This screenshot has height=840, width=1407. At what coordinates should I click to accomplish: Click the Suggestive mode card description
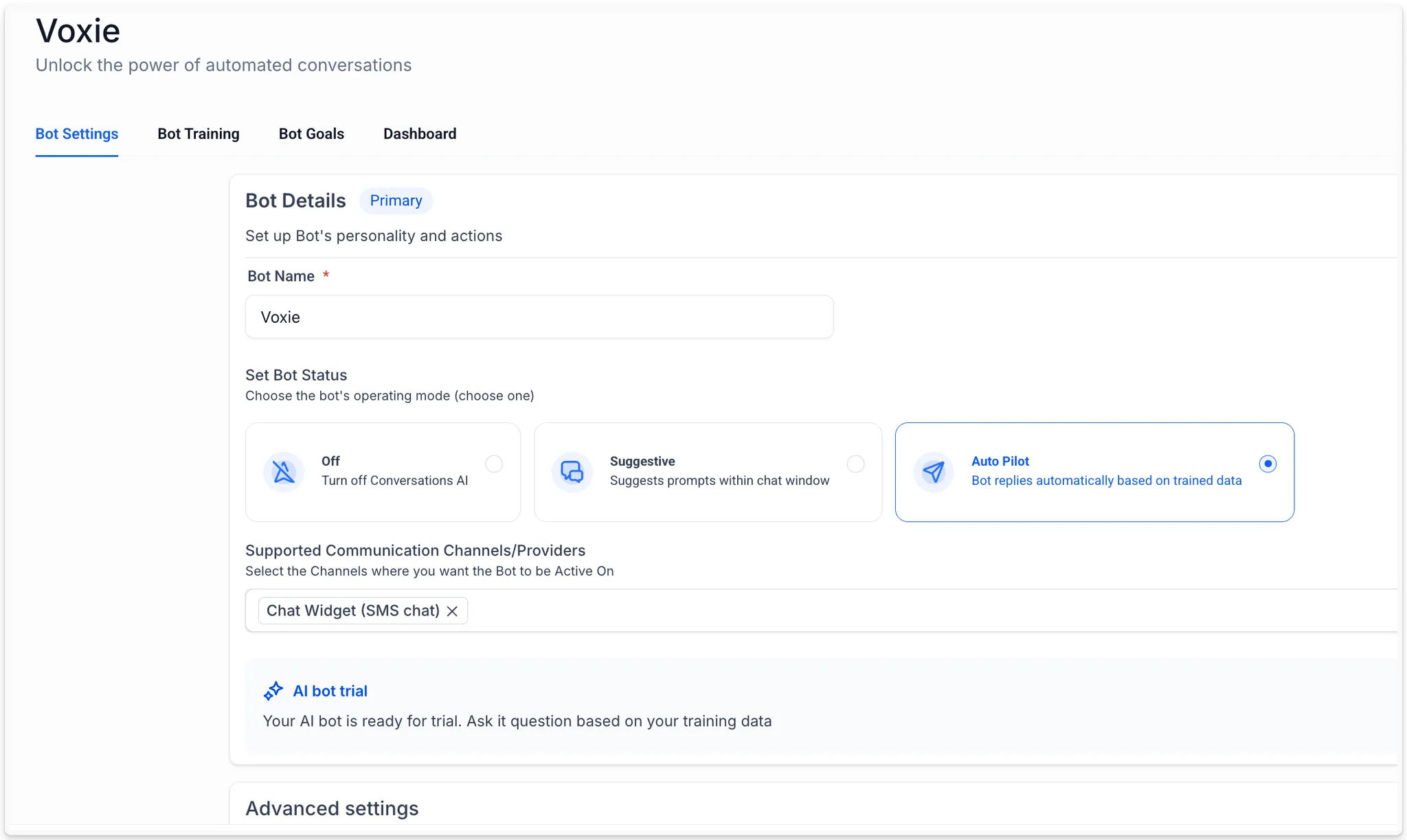tap(719, 481)
